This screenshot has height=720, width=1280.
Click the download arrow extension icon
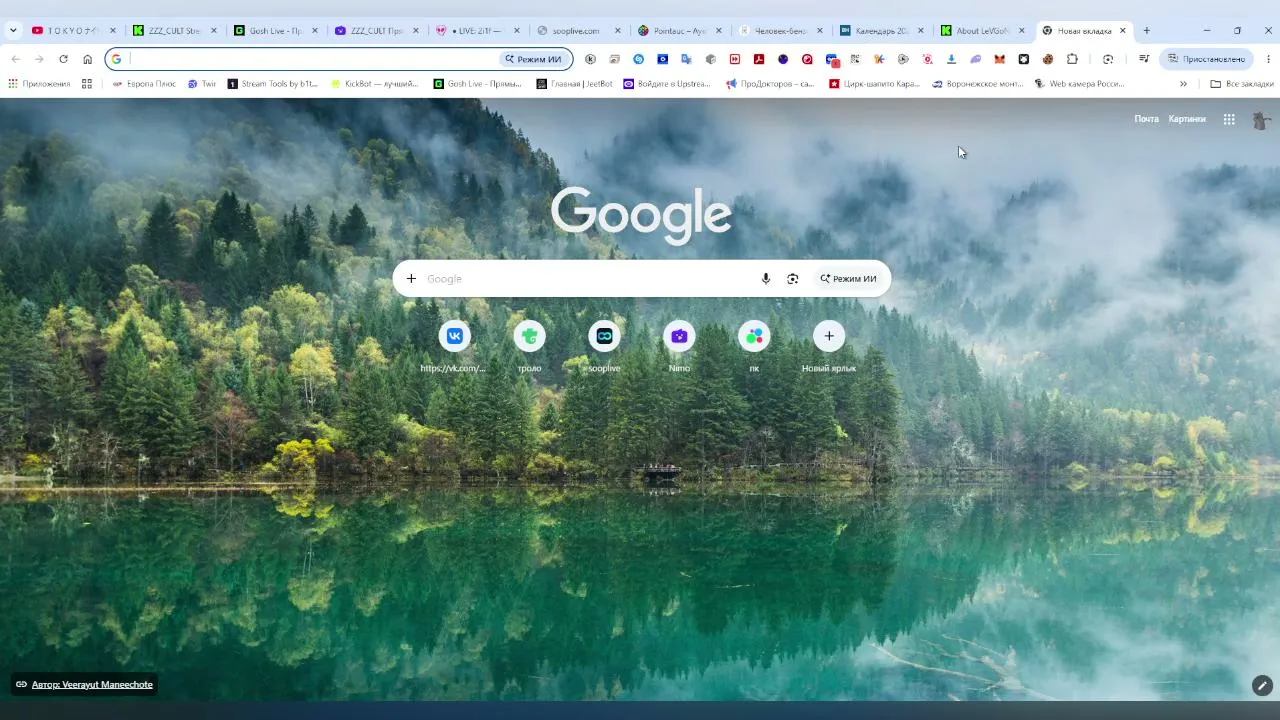coord(951,59)
